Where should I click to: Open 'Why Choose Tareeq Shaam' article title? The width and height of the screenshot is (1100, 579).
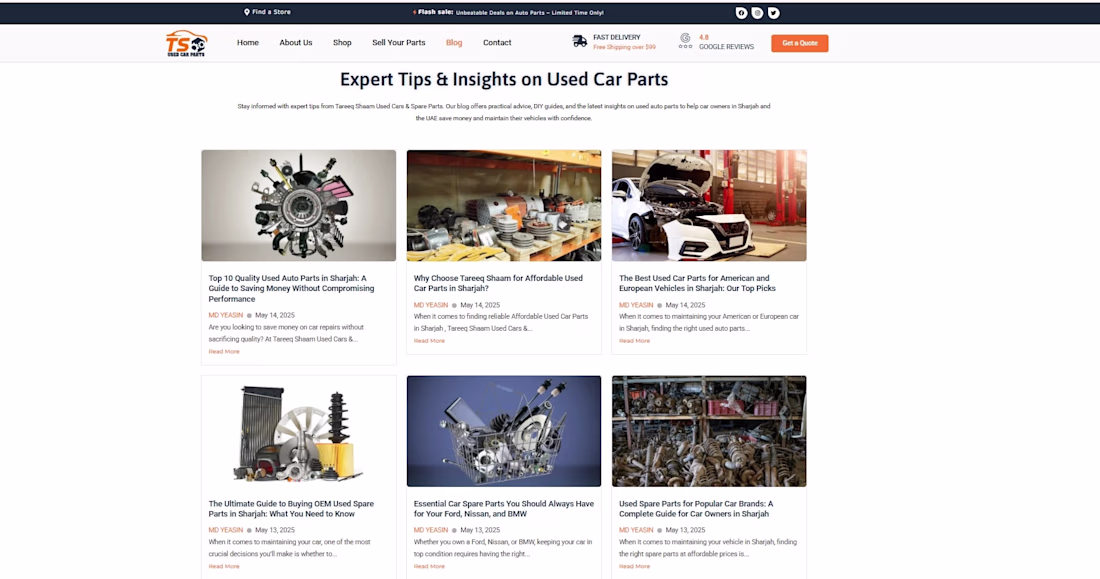498,283
